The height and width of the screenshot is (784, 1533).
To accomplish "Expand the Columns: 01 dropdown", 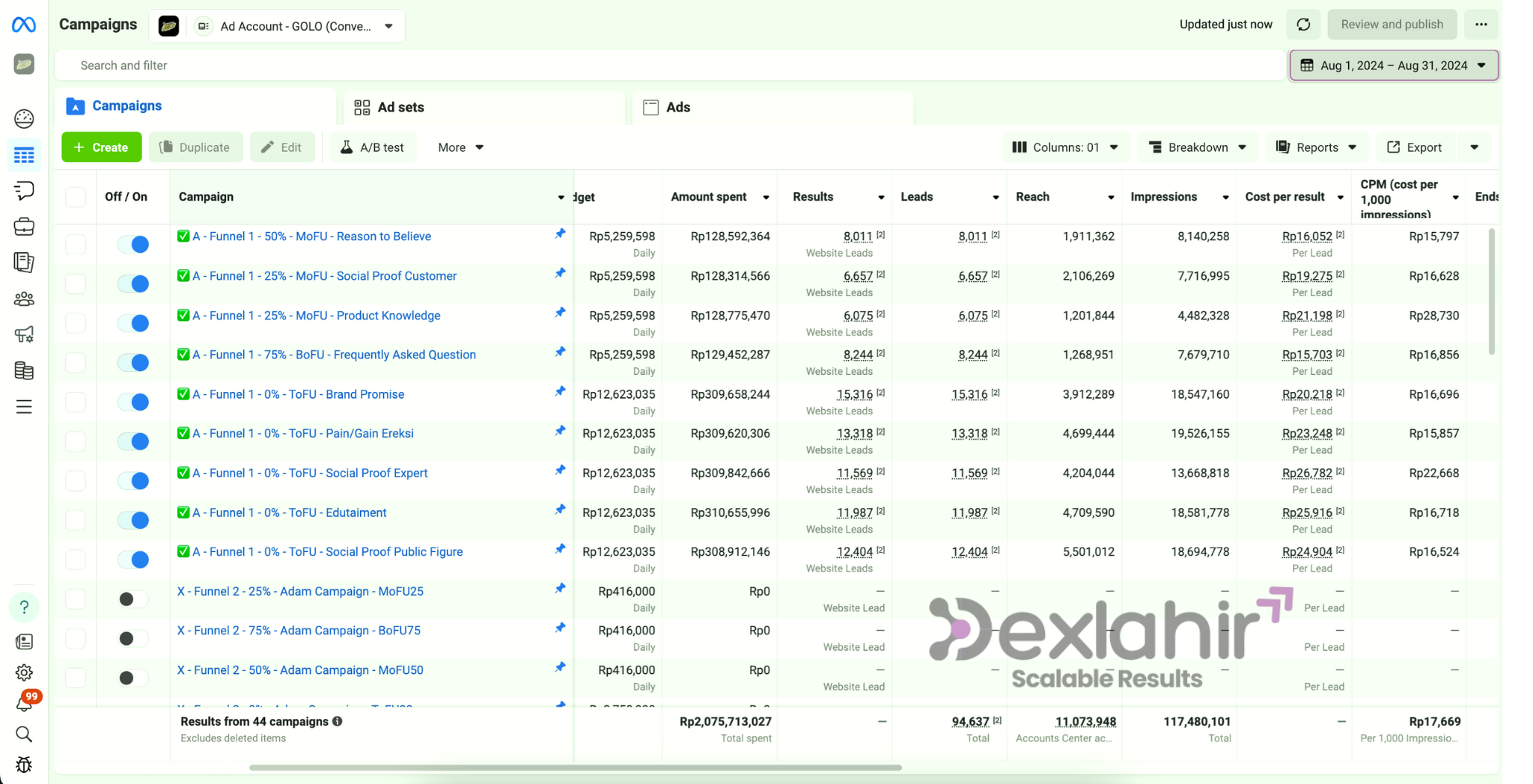I will tap(1064, 147).
